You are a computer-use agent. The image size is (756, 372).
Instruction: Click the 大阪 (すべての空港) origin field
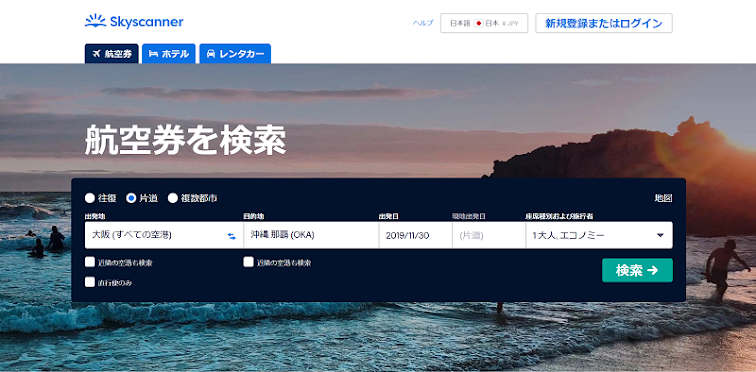point(164,235)
